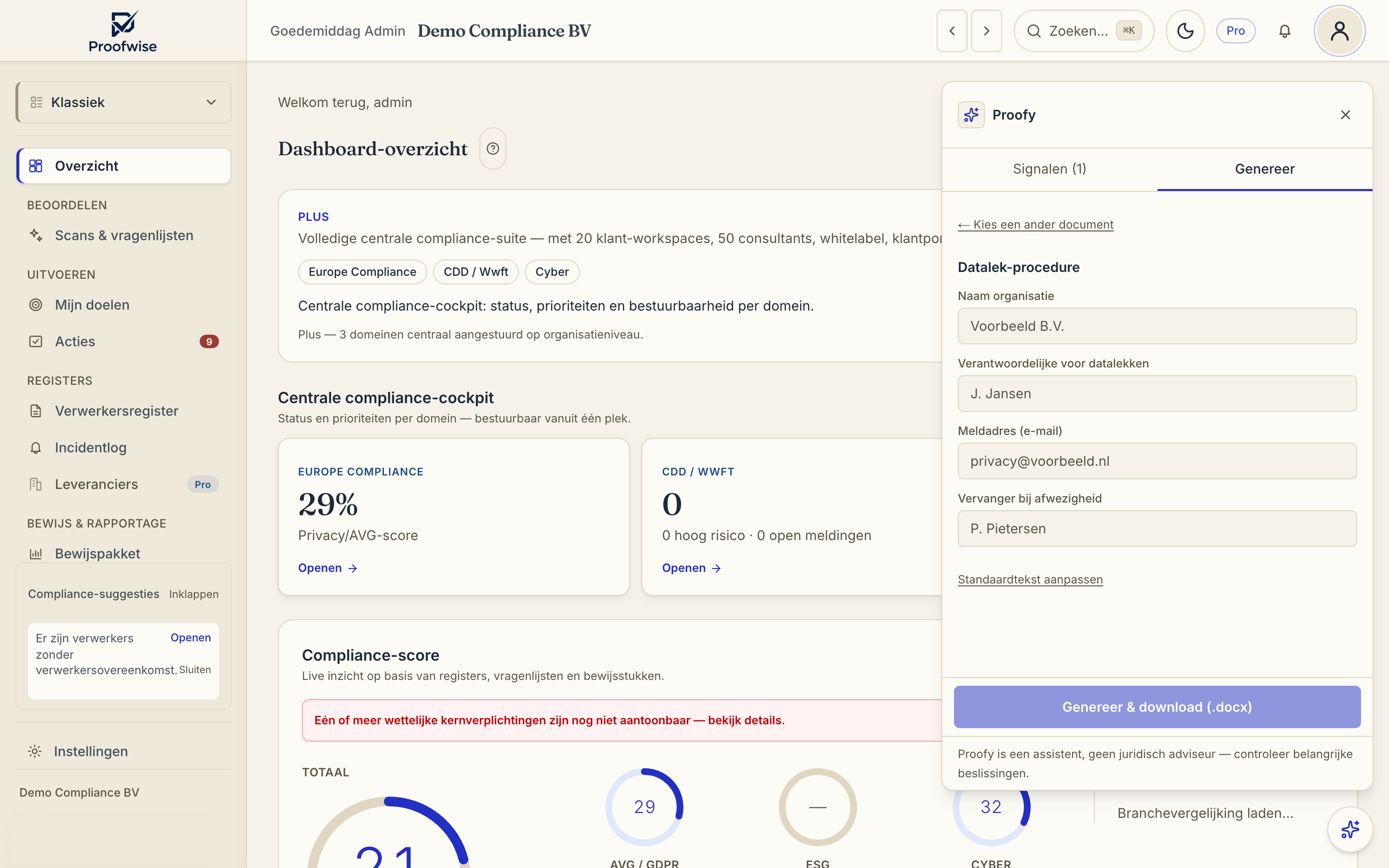Click Demo Compliance BV at the sidebar bottom
The width and height of the screenshot is (1389, 868).
tap(79, 793)
